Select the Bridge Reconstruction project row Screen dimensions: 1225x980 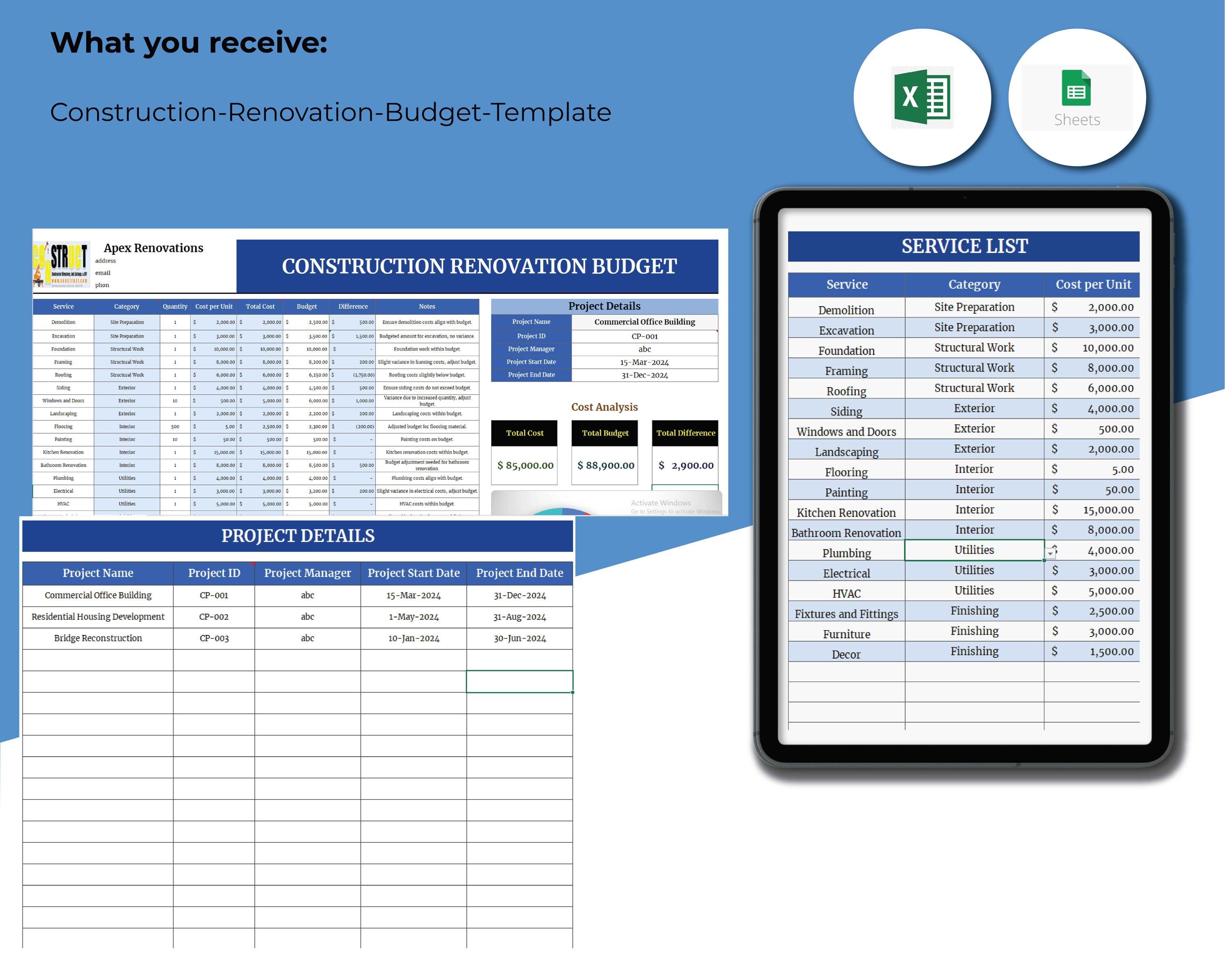[98, 637]
